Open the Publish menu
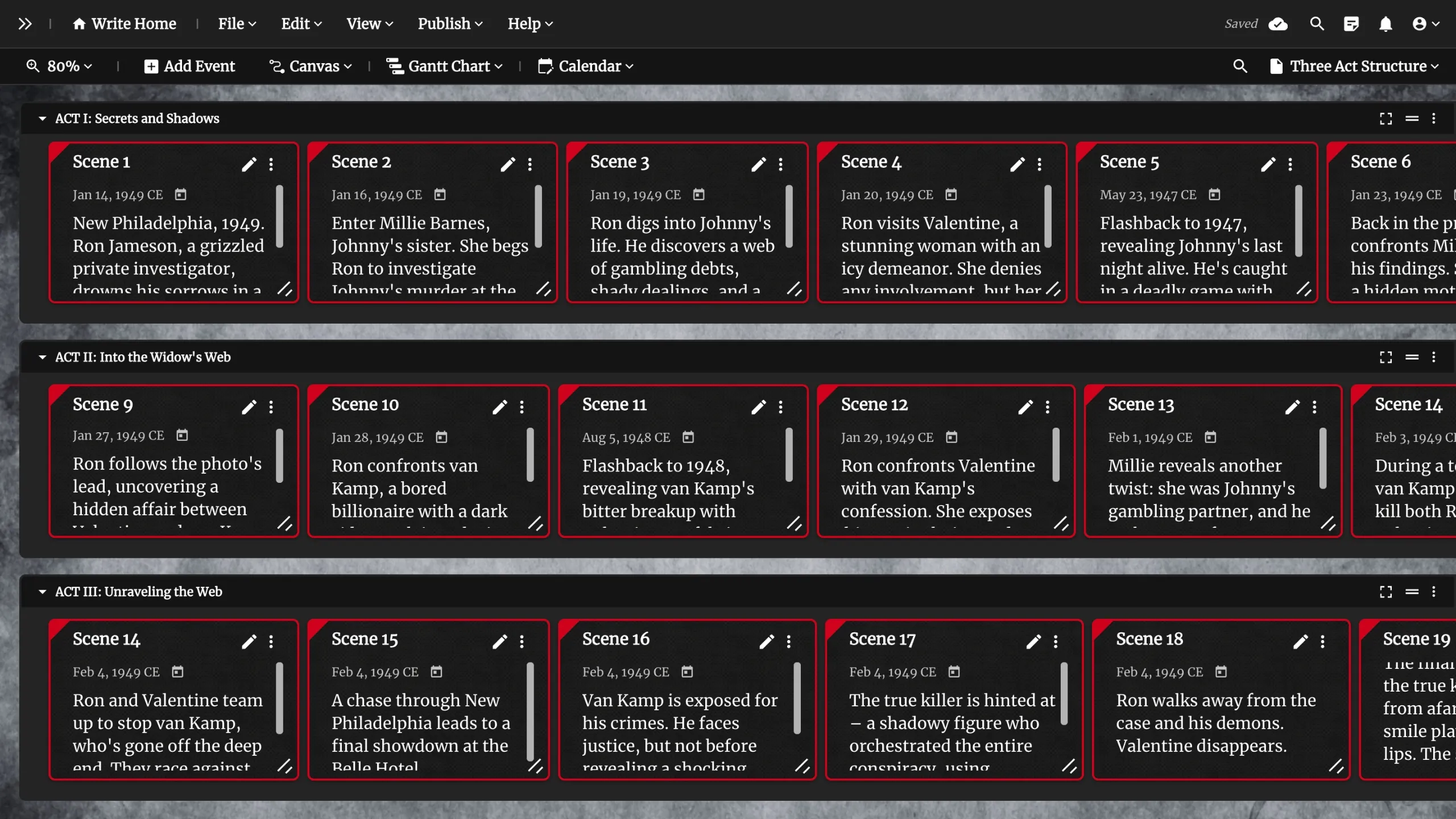This screenshot has height=819, width=1456. click(x=449, y=24)
